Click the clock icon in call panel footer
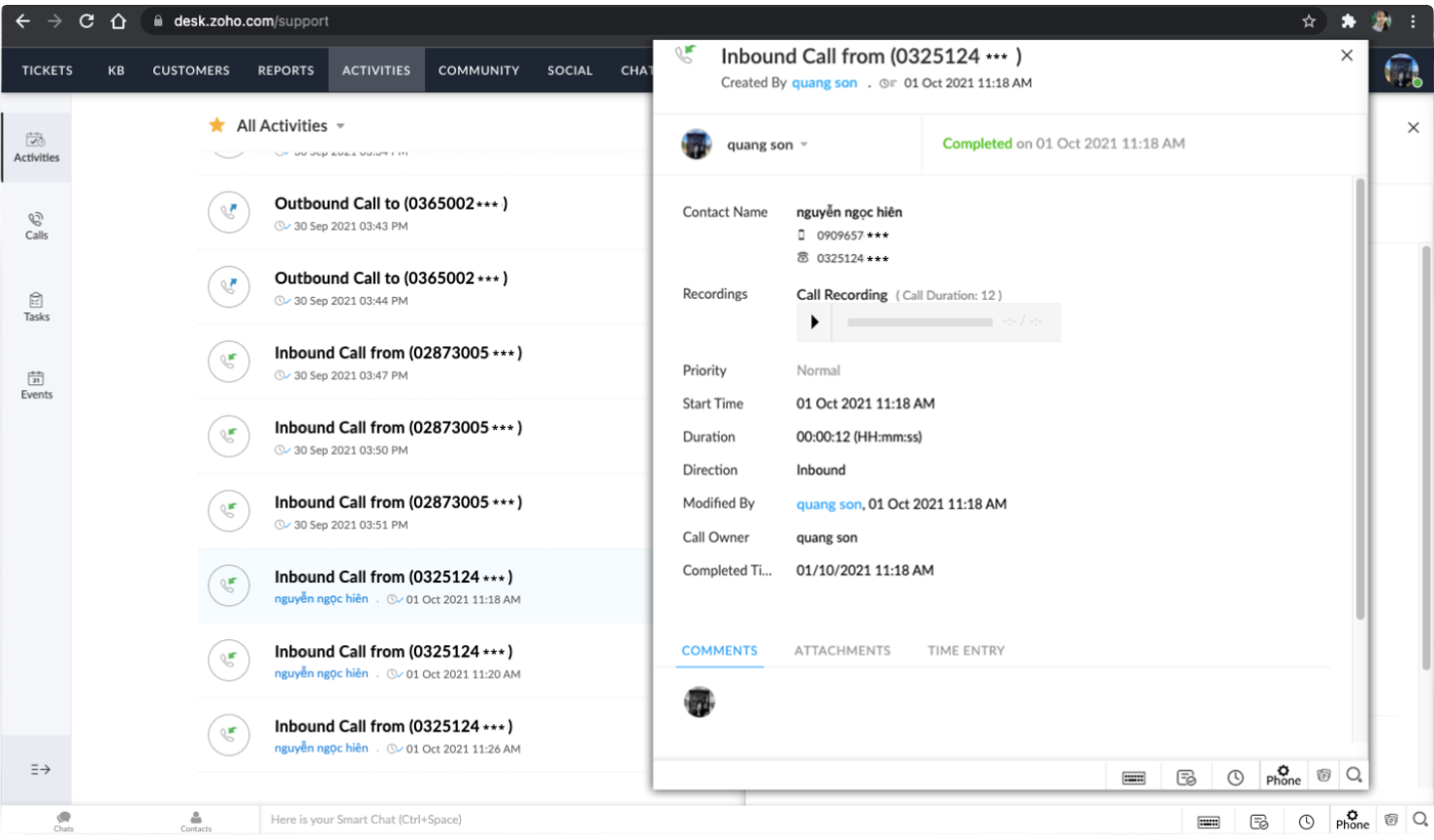 (1235, 777)
